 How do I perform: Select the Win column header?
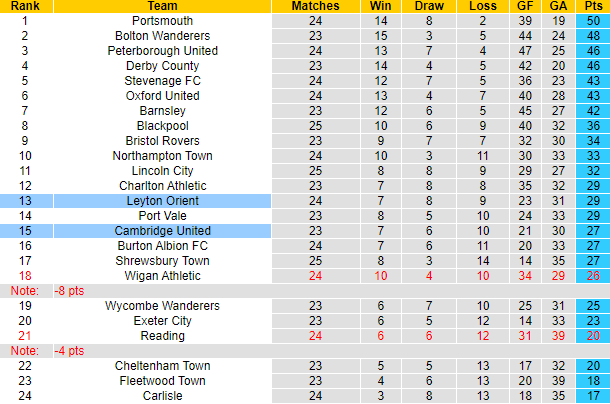pos(379,6)
